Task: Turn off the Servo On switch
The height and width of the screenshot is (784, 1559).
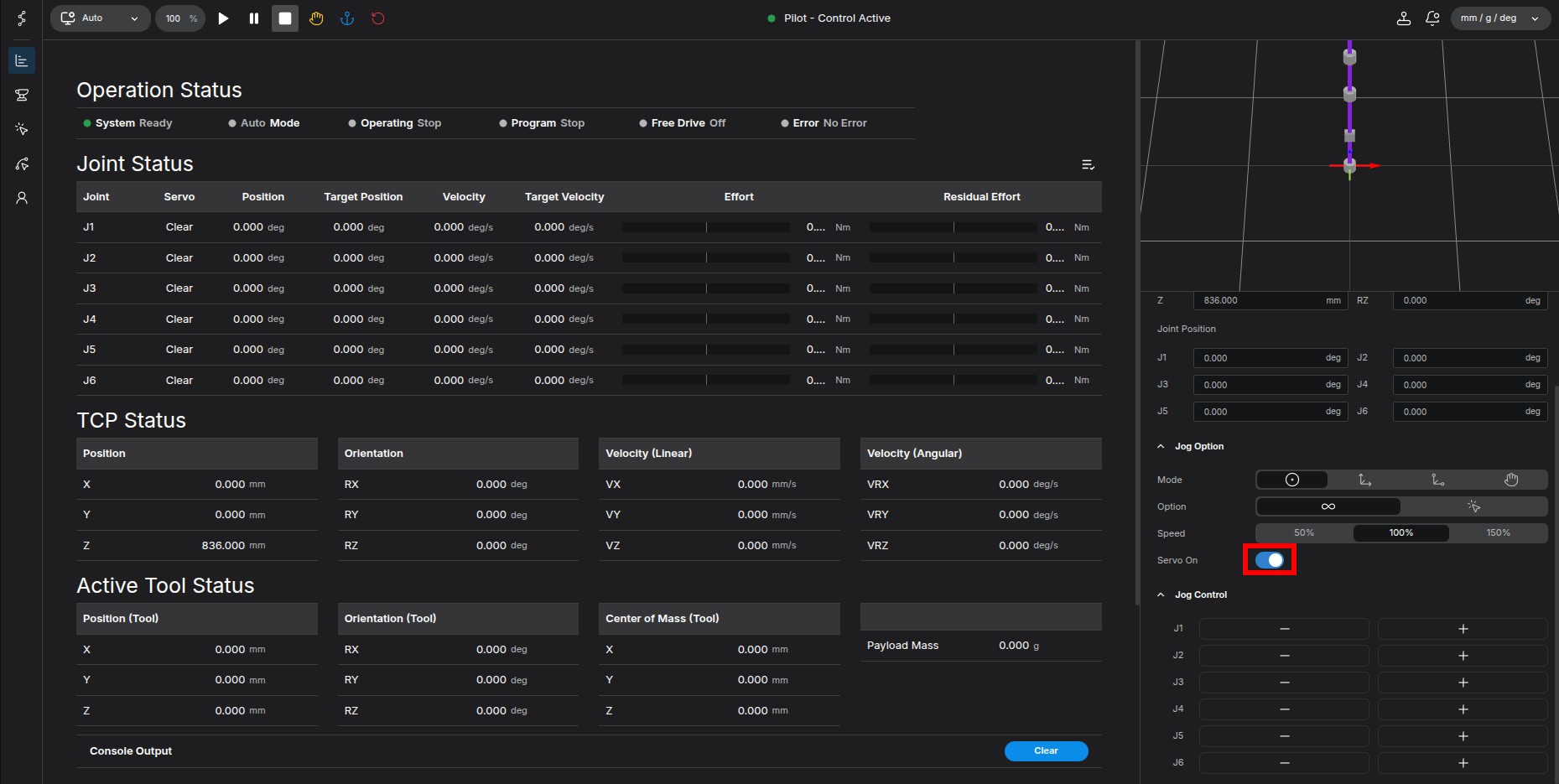Action: (x=1270, y=560)
